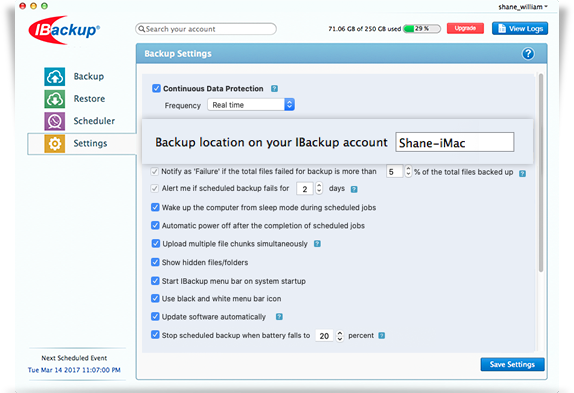The width and height of the screenshot is (574, 393).
Task: Show help for battery percent setting
Action: coord(381,336)
